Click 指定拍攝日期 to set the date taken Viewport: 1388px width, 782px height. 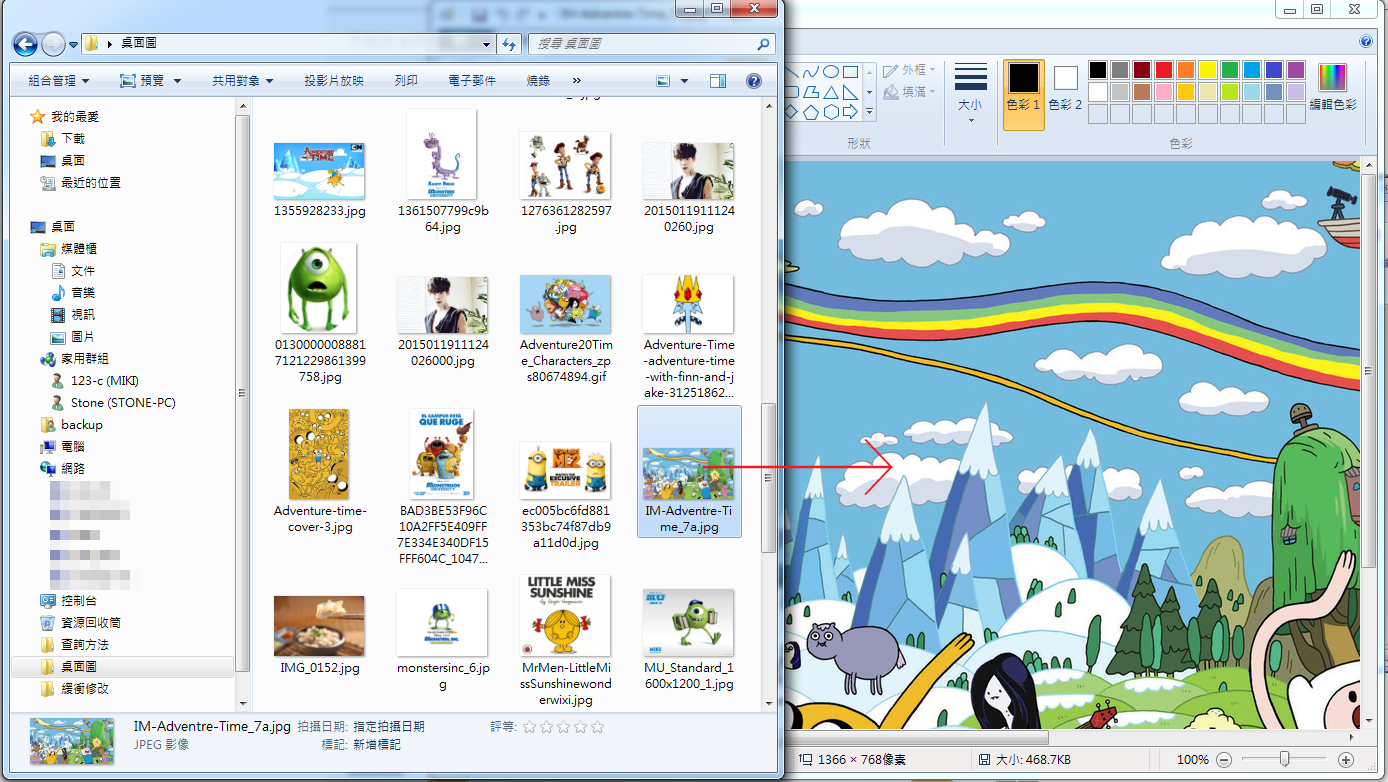pos(389,727)
